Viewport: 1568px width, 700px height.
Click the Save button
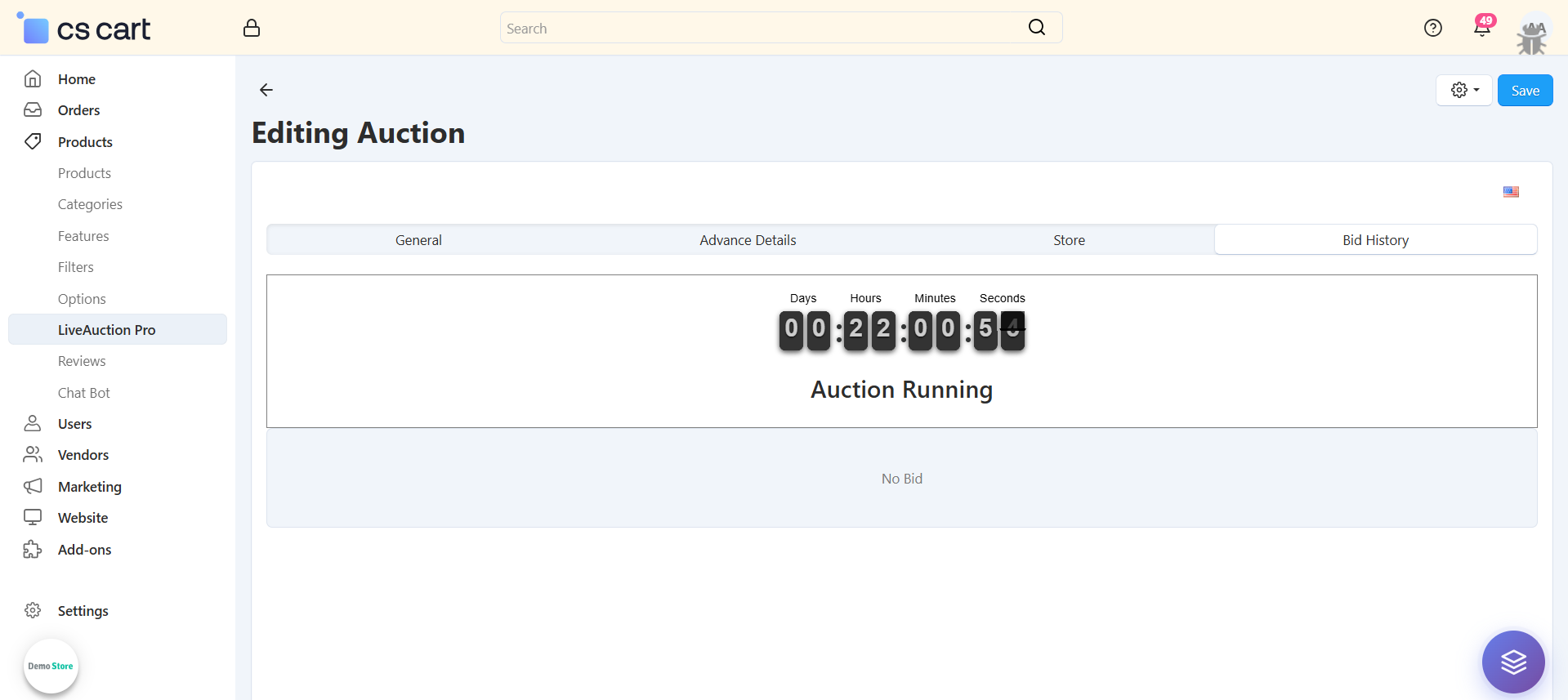(x=1525, y=91)
